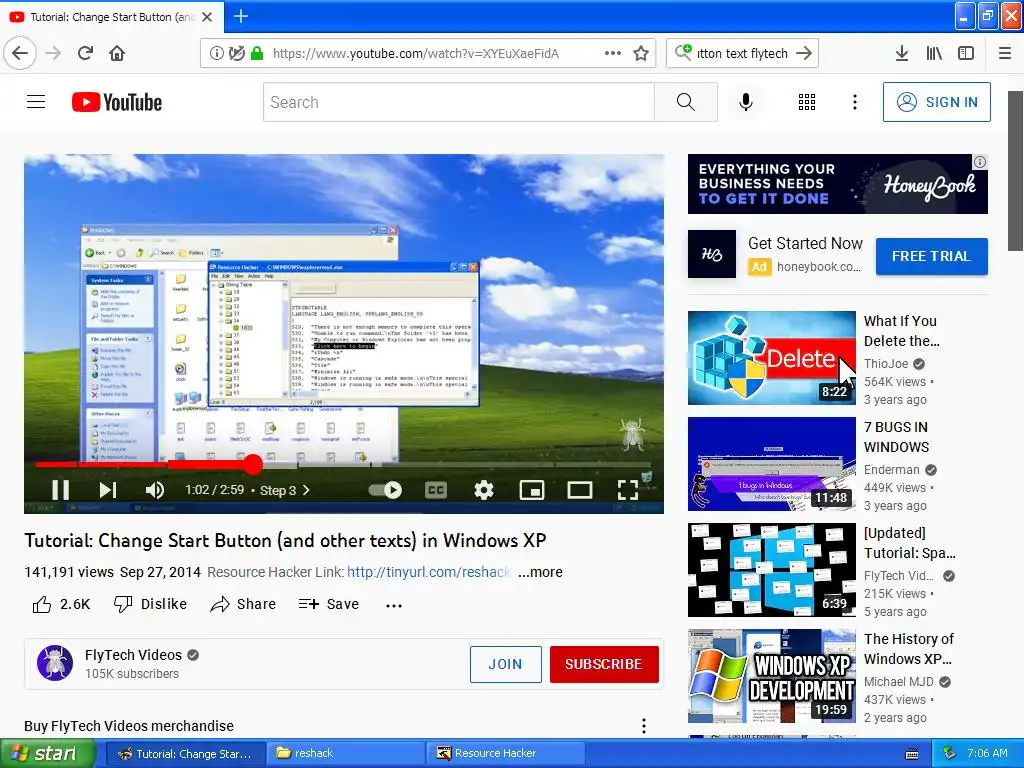Open the on-screen keyboard tray icon
This screenshot has height=768, width=1024.
[x=912, y=754]
